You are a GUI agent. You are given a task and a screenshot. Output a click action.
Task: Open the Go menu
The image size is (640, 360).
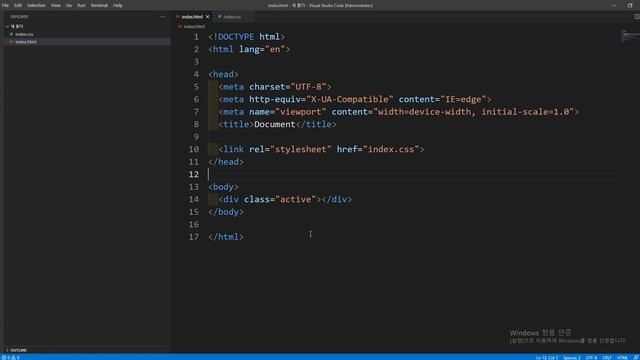click(69, 5)
